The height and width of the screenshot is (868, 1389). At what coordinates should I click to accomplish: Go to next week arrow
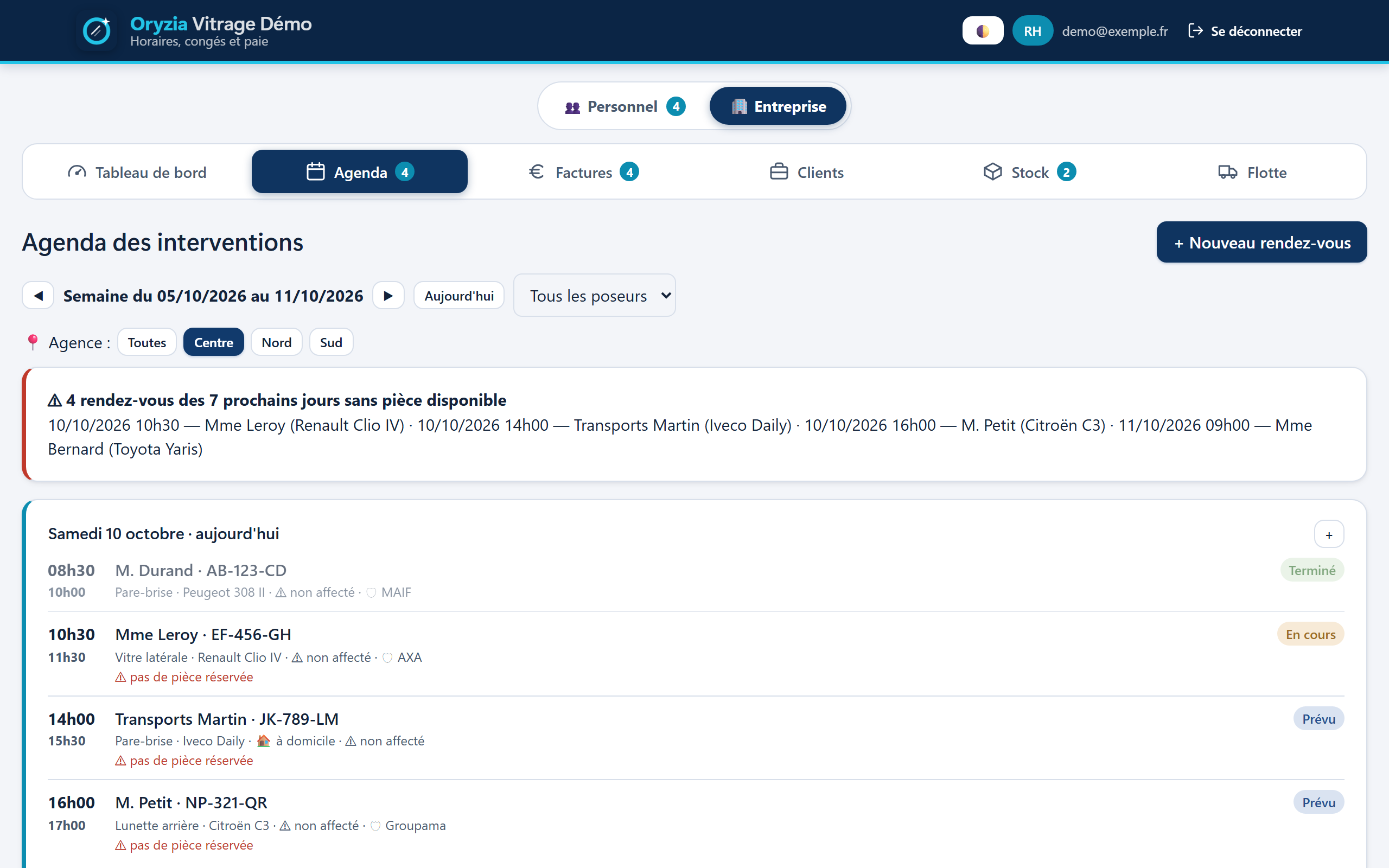coord(388,296)
